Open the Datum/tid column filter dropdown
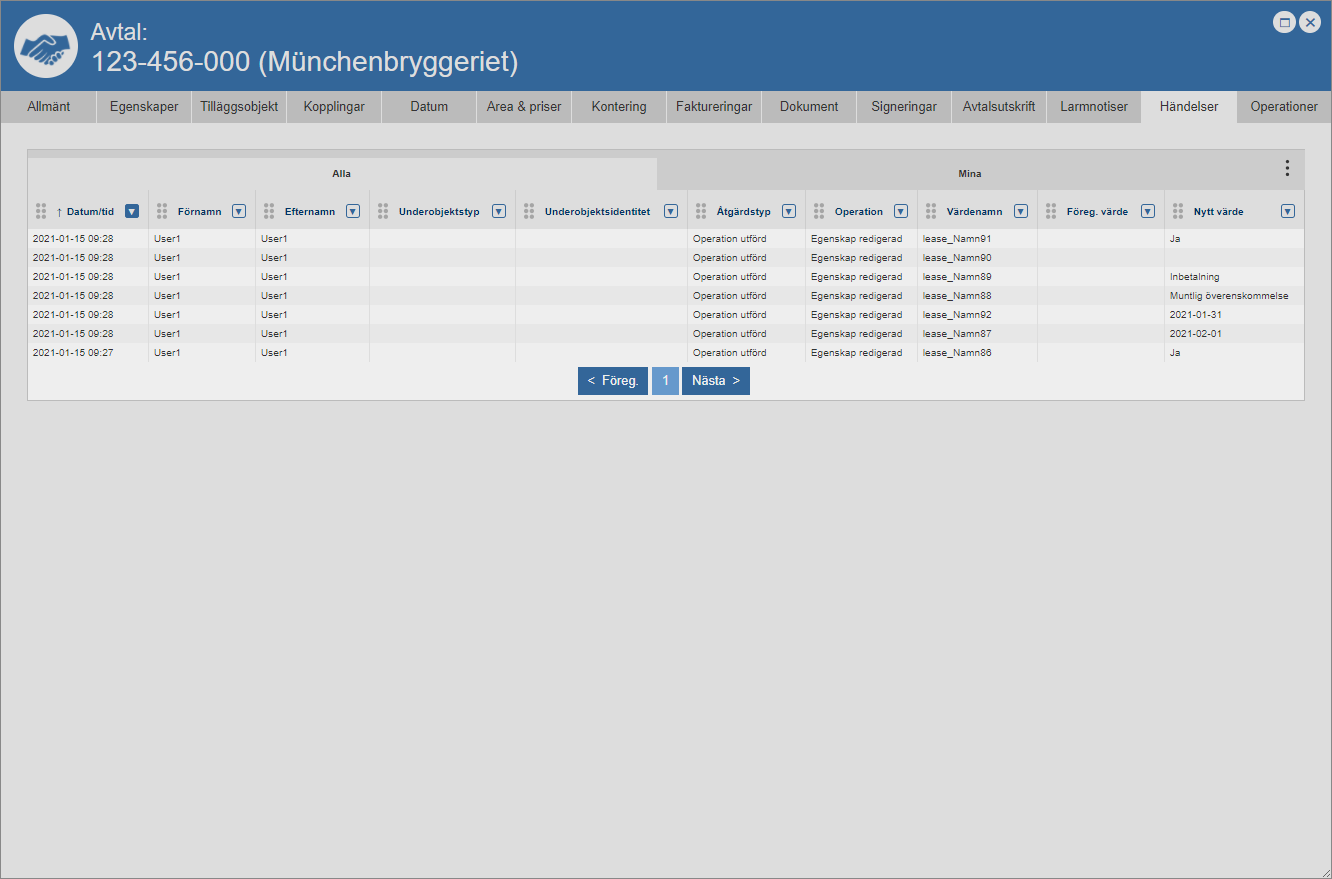 point(132,211)
